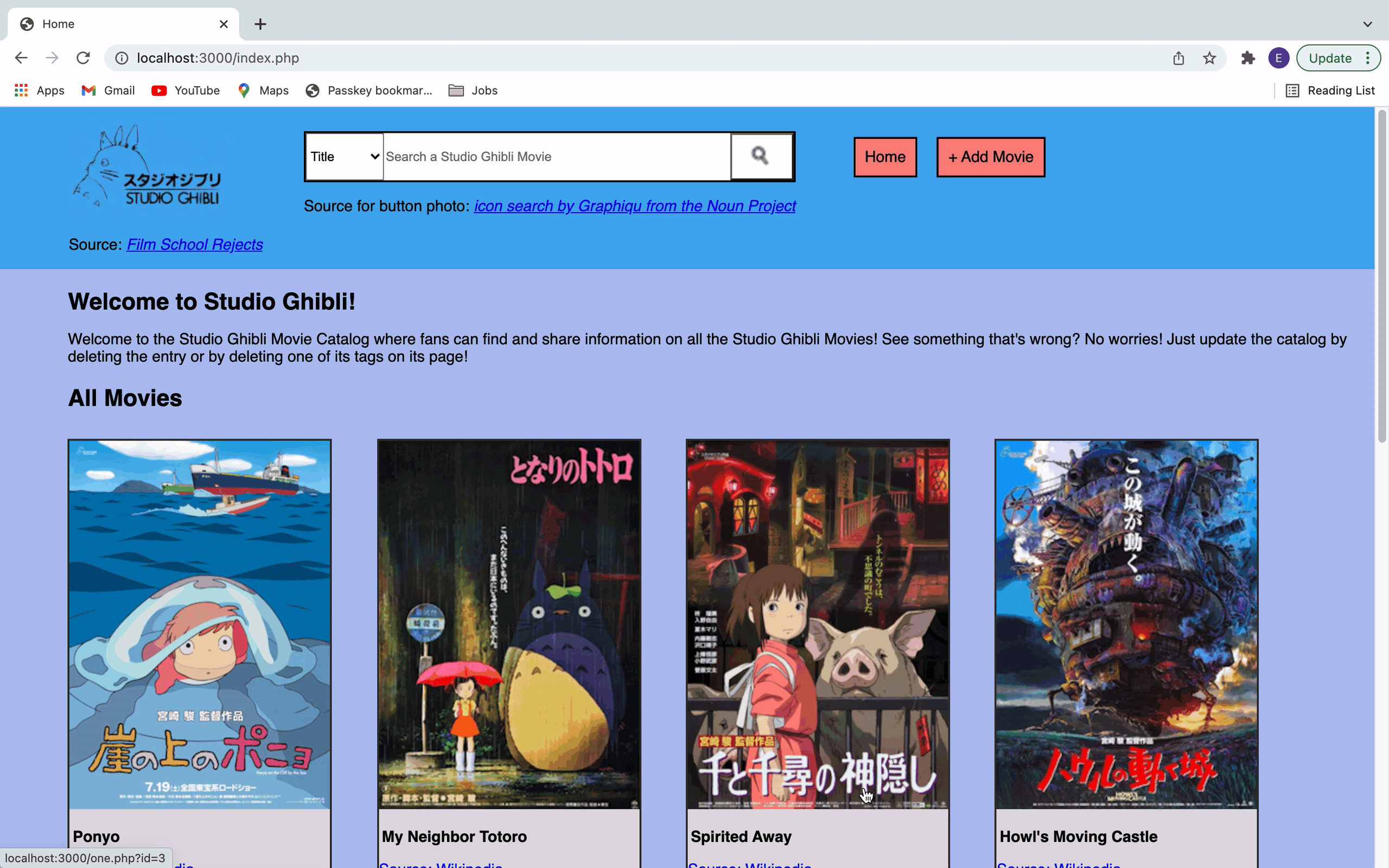This screenshot has height=868, width=1389.
Task: Open Apps grid in bookmarks bar
Action: click(39, 91)
